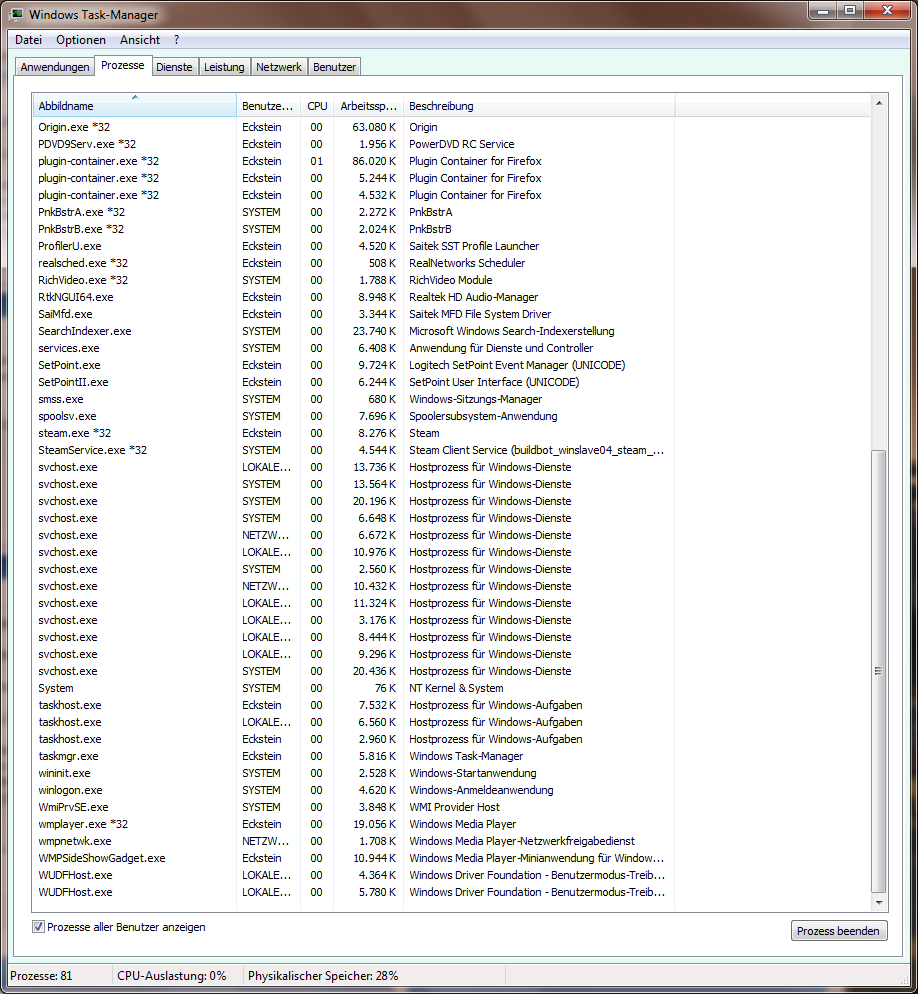Click Physikalischer Speicher: 28% status entry
This screenshot has width=918, height=994.
[x=323, y=976]
